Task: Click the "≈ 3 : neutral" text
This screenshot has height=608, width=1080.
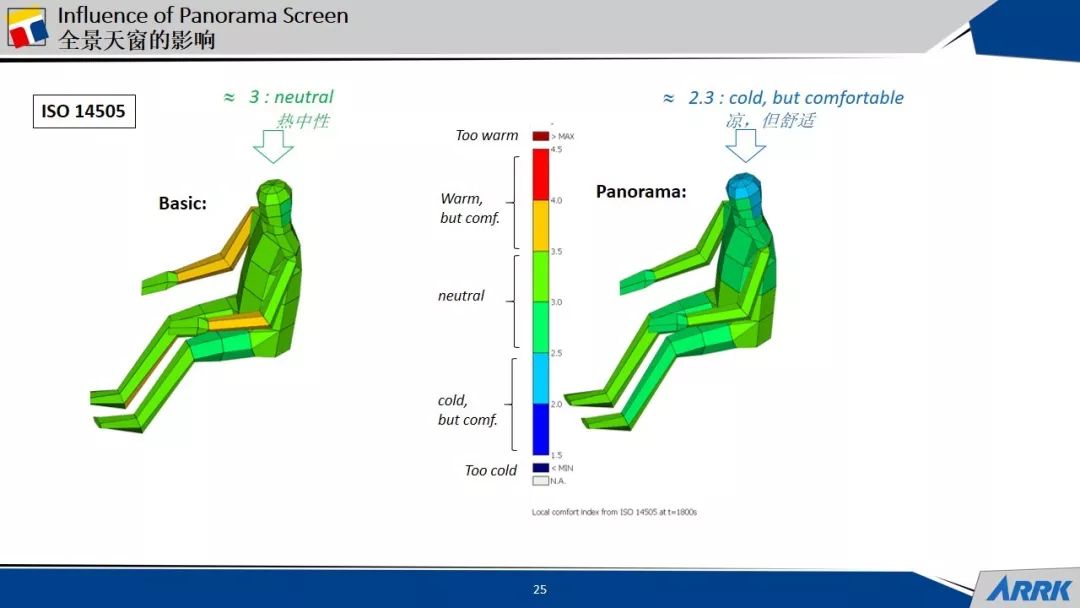Action: point(278,97)
